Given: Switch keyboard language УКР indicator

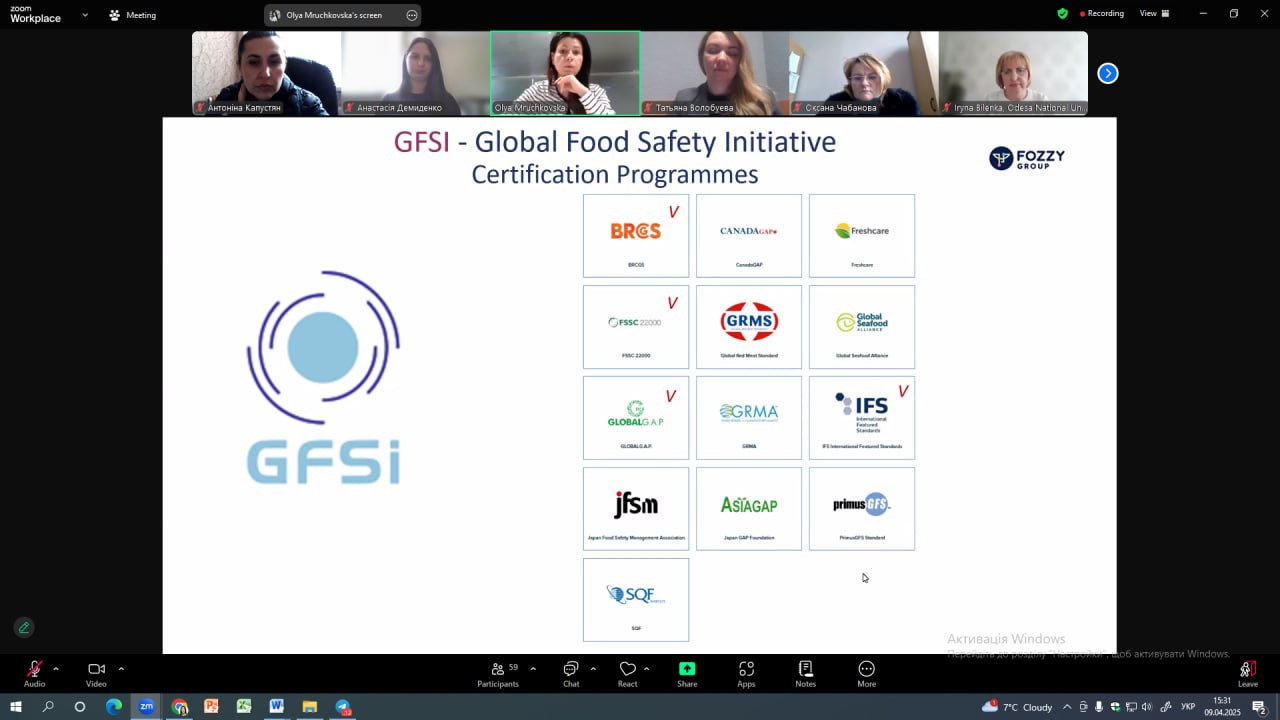Looking at the screenshot, I should (x=1188, y=707).
